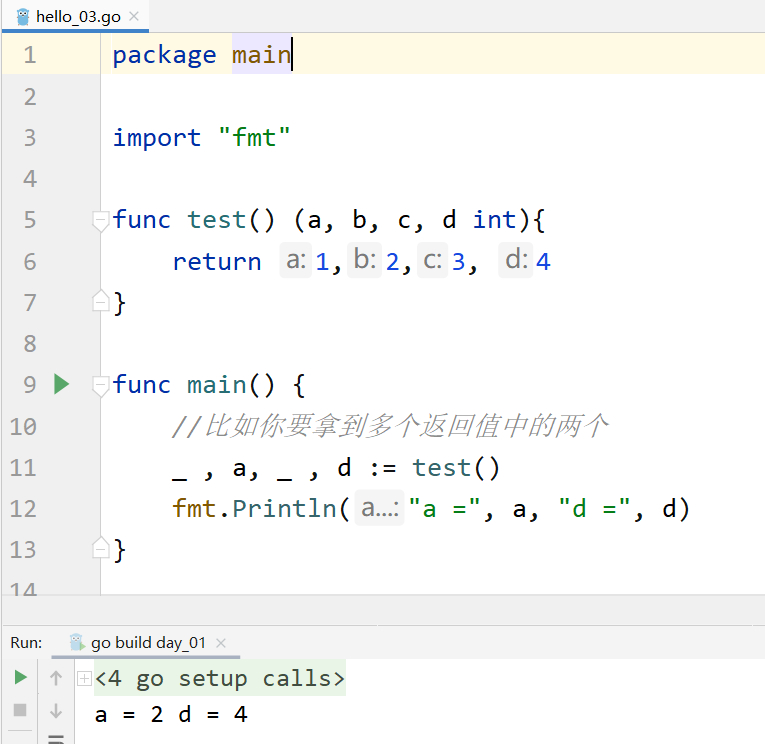765x744 pixels.
Task: Collapse the main function fold marker
Action: [x=99, y=385]
